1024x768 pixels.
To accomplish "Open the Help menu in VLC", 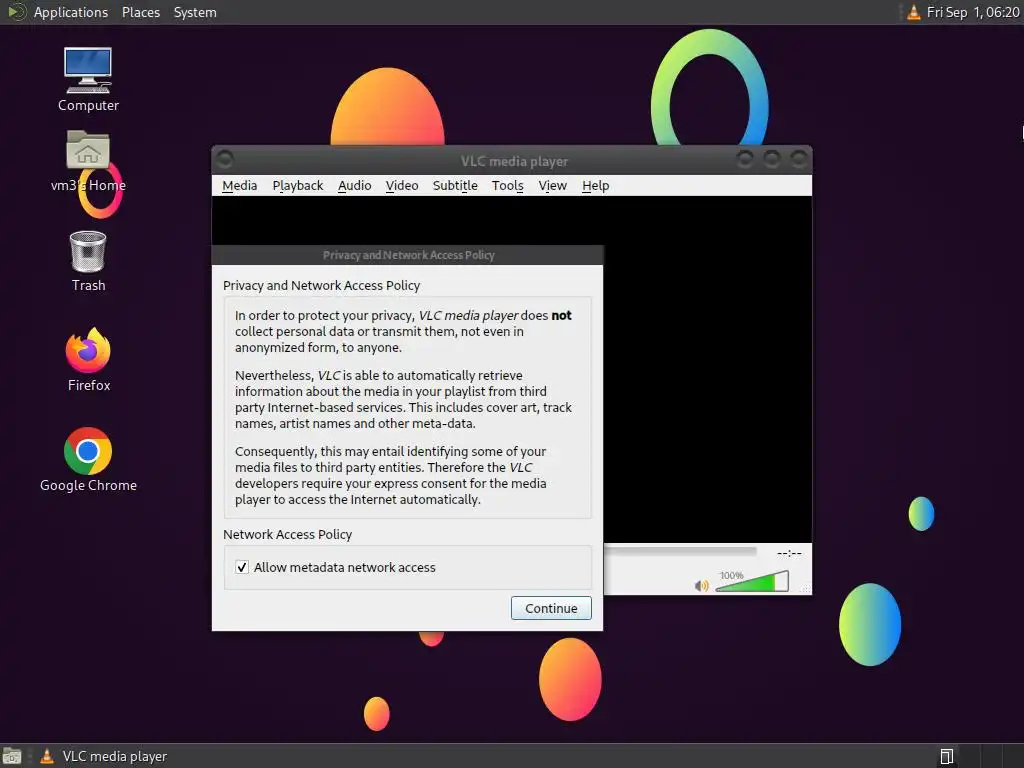I will coord(595,185).
